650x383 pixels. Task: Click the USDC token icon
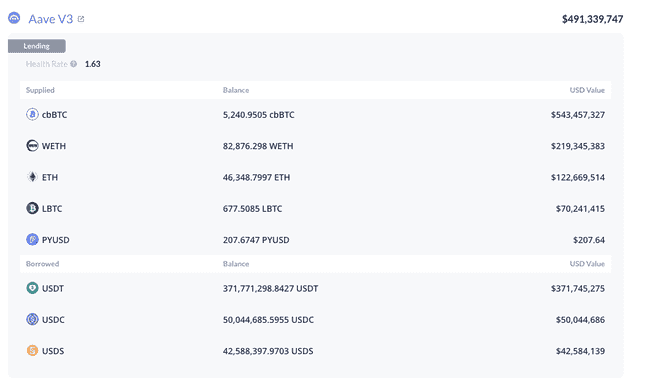point(32,320)
